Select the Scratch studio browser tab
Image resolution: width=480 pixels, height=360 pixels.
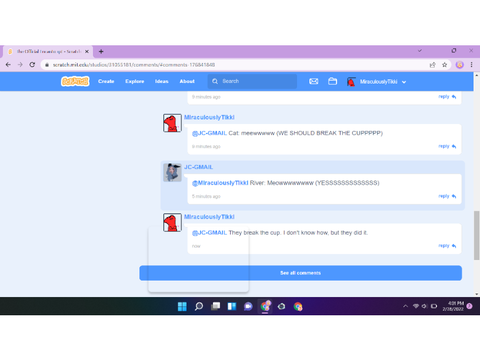[x=48, y=51]
